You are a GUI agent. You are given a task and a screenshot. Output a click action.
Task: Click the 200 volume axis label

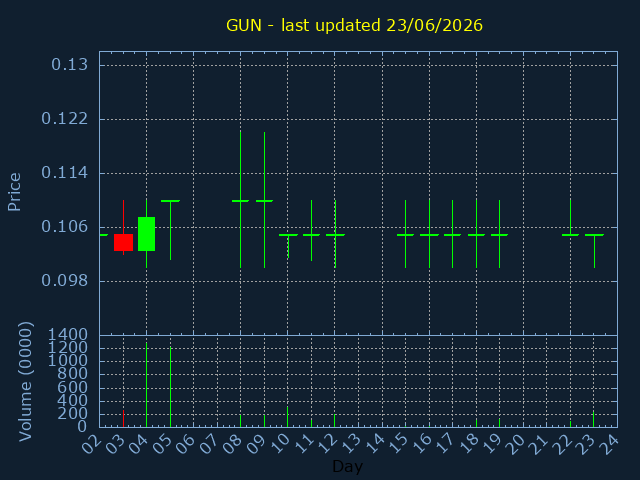point(72,414)
